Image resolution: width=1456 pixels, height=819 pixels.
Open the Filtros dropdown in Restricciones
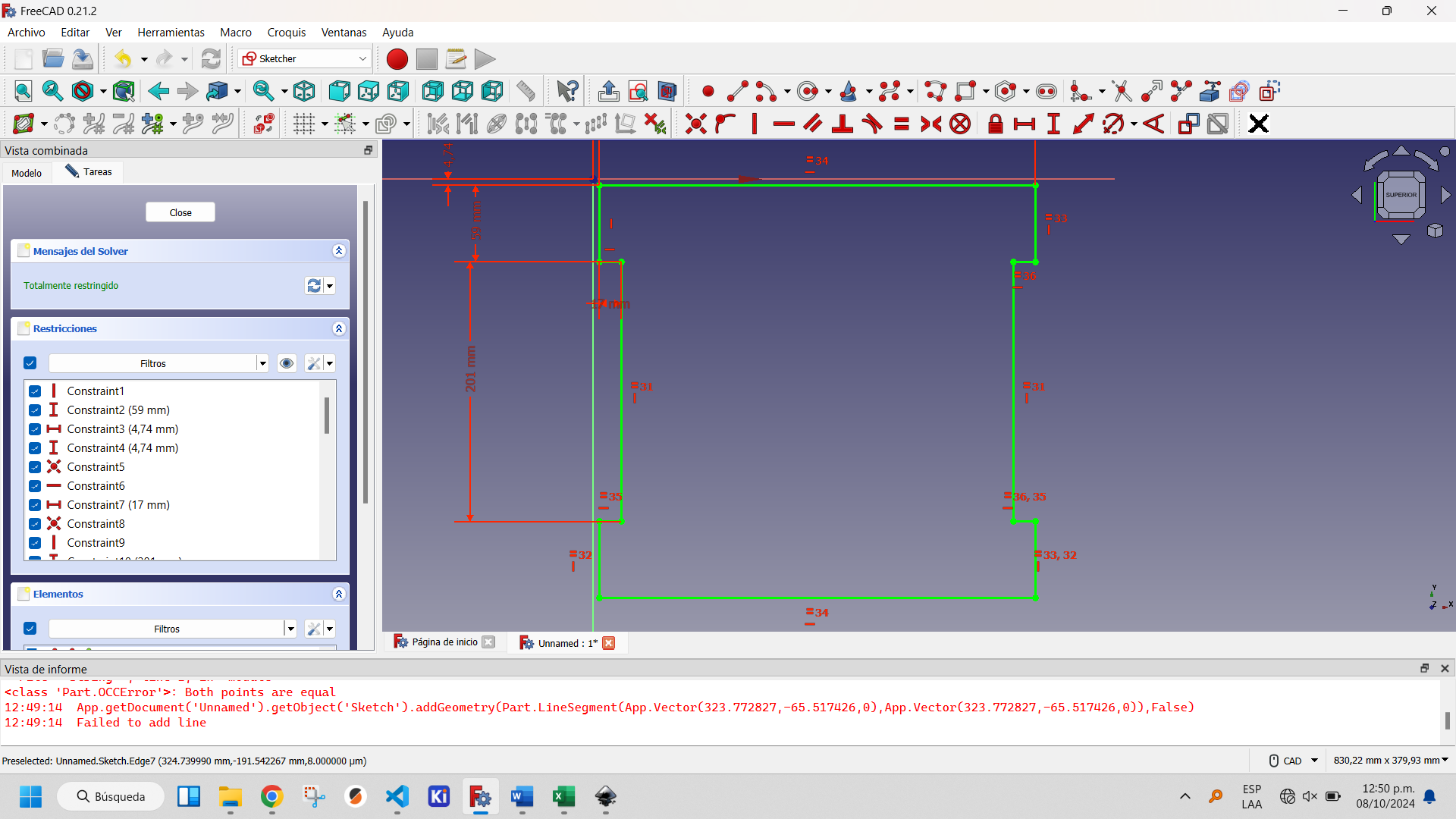(x=261, y=362)
